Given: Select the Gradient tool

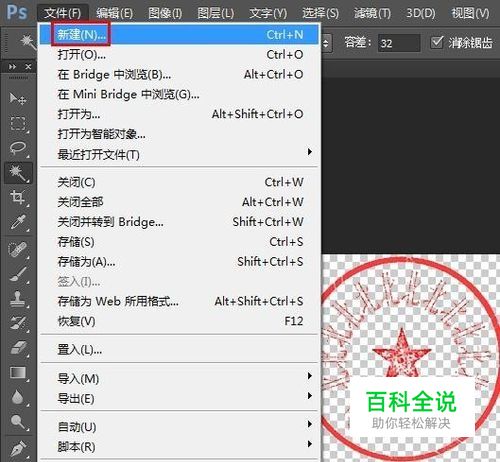Looking at the screenshot, I should click(x=18, y=372).
